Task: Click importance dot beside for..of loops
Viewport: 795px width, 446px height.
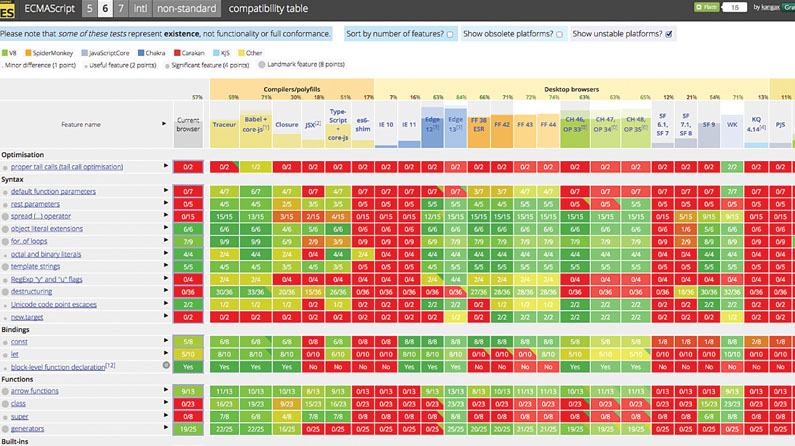Action: (x=5, y=241)
